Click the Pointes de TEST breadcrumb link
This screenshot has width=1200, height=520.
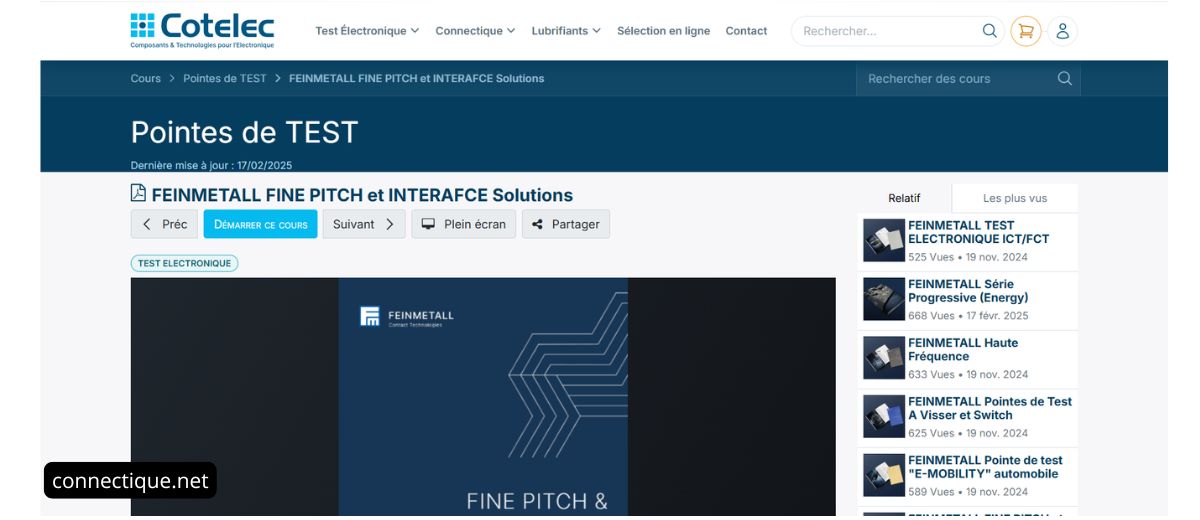[x=224, y=79]
